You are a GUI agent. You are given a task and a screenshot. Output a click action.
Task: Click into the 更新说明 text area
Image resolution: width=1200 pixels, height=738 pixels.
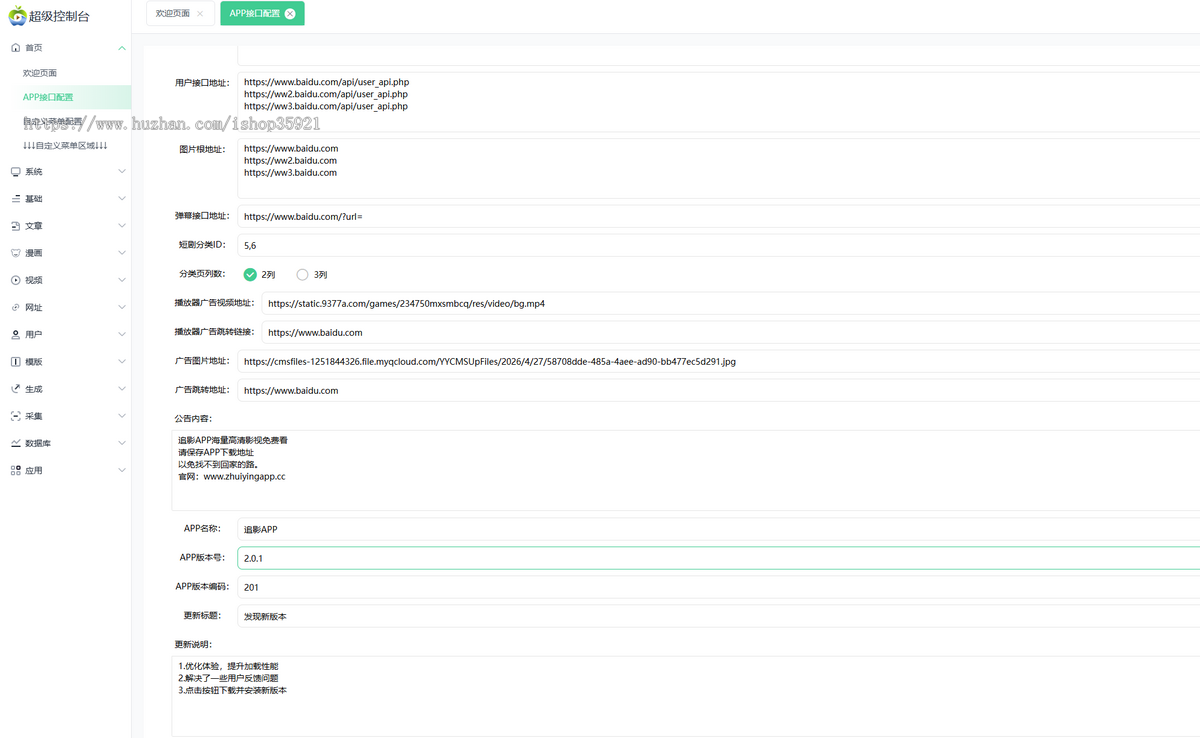click(x=686, y=696)
